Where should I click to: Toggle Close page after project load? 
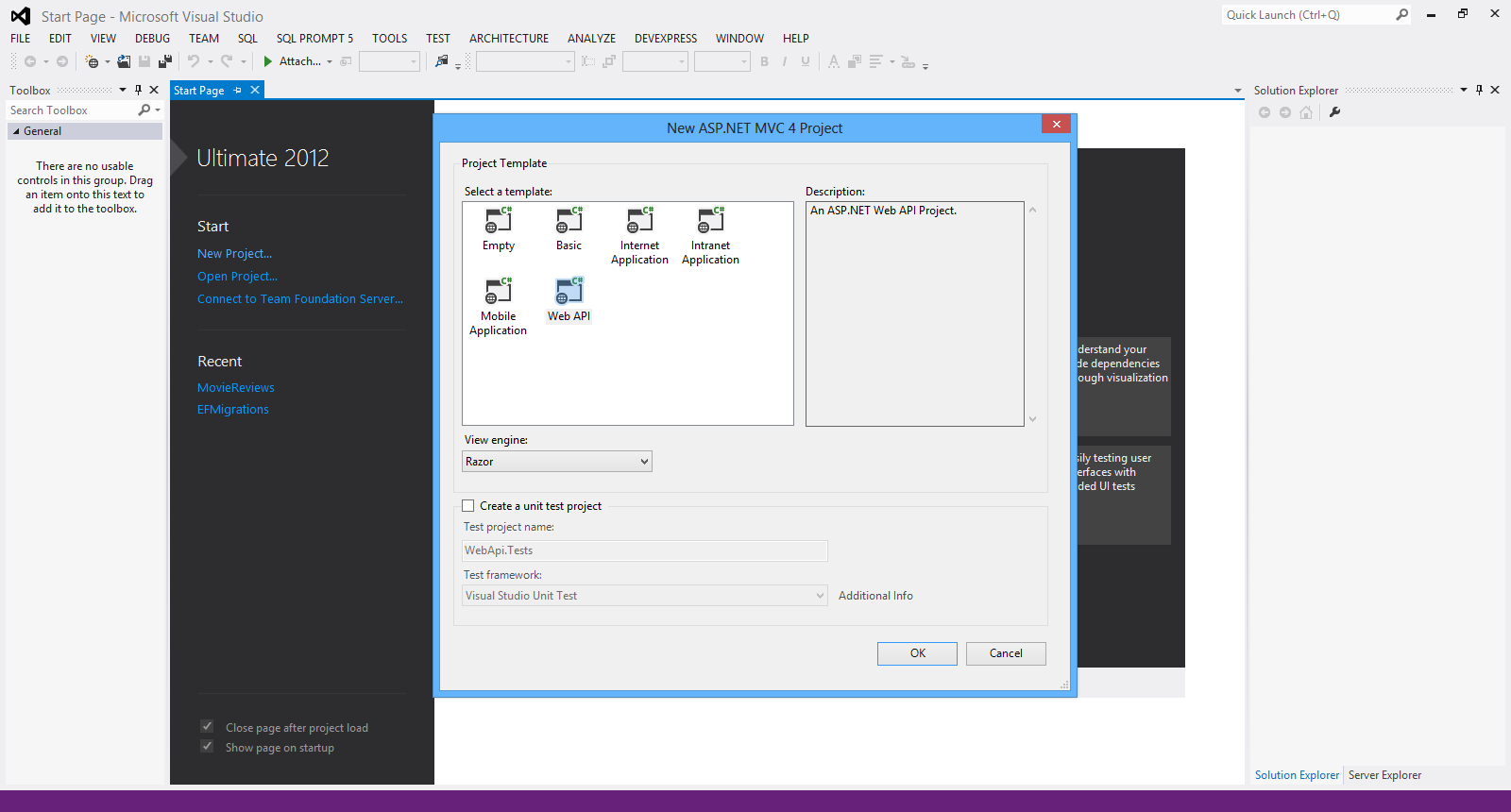207,726
